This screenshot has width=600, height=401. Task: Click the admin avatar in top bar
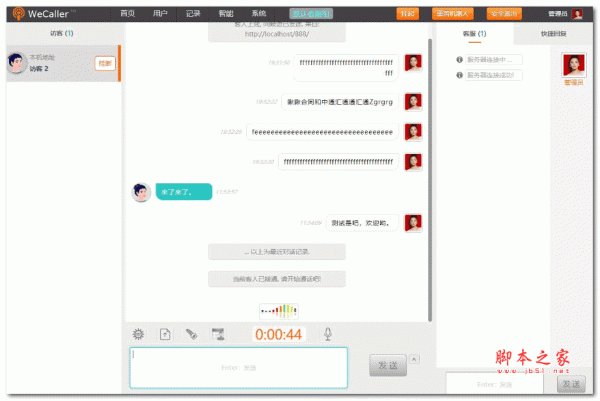tap(577, 14)
